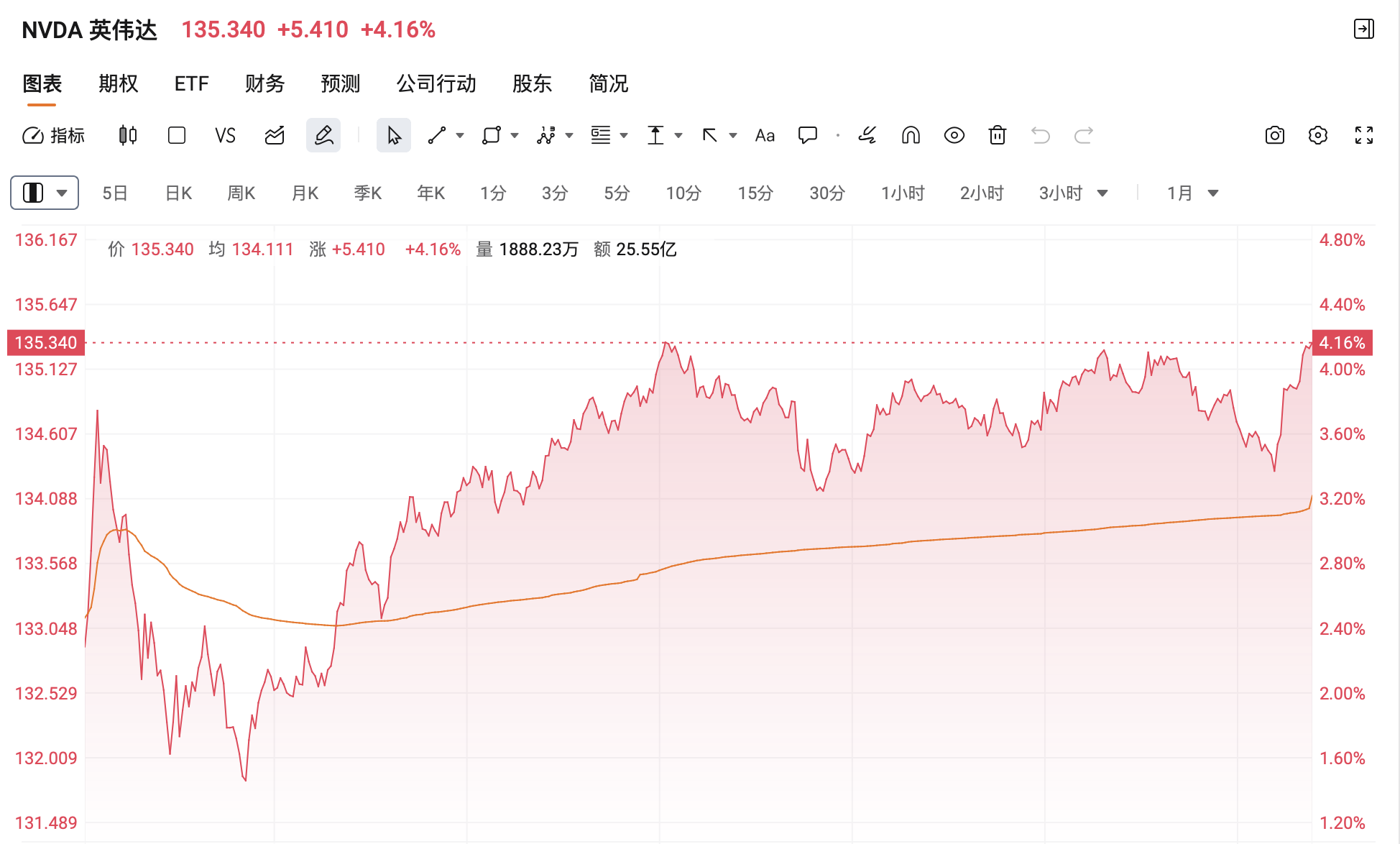Open the 指标 indicators panel
The width and height of the screenshot is (1400, 844).
click(54, 135)
